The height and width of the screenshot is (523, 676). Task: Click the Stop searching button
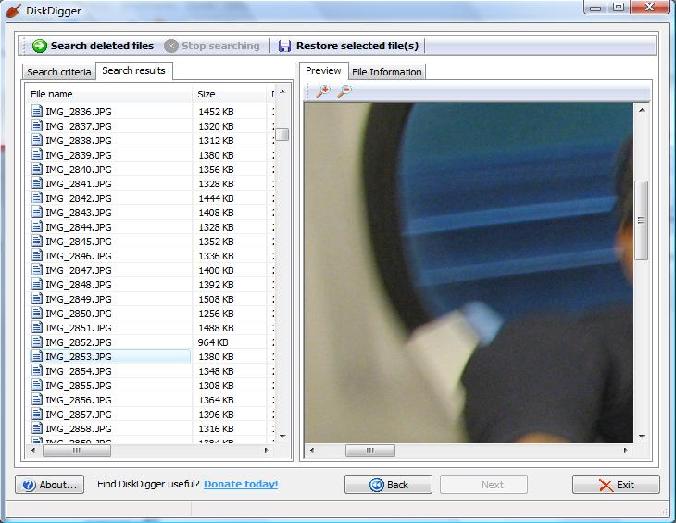212,46
